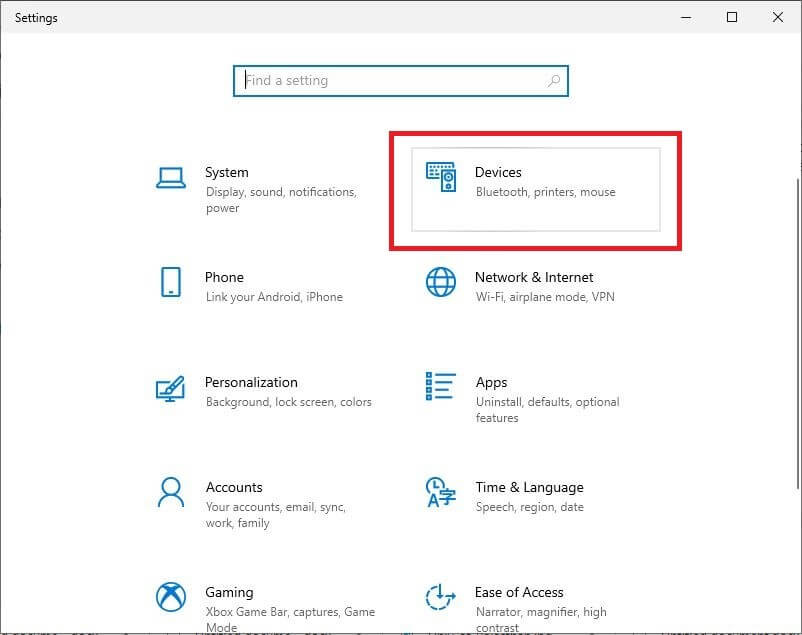Click the Network & Internet globe icon

pyautogui.click(x=441, y=282)
